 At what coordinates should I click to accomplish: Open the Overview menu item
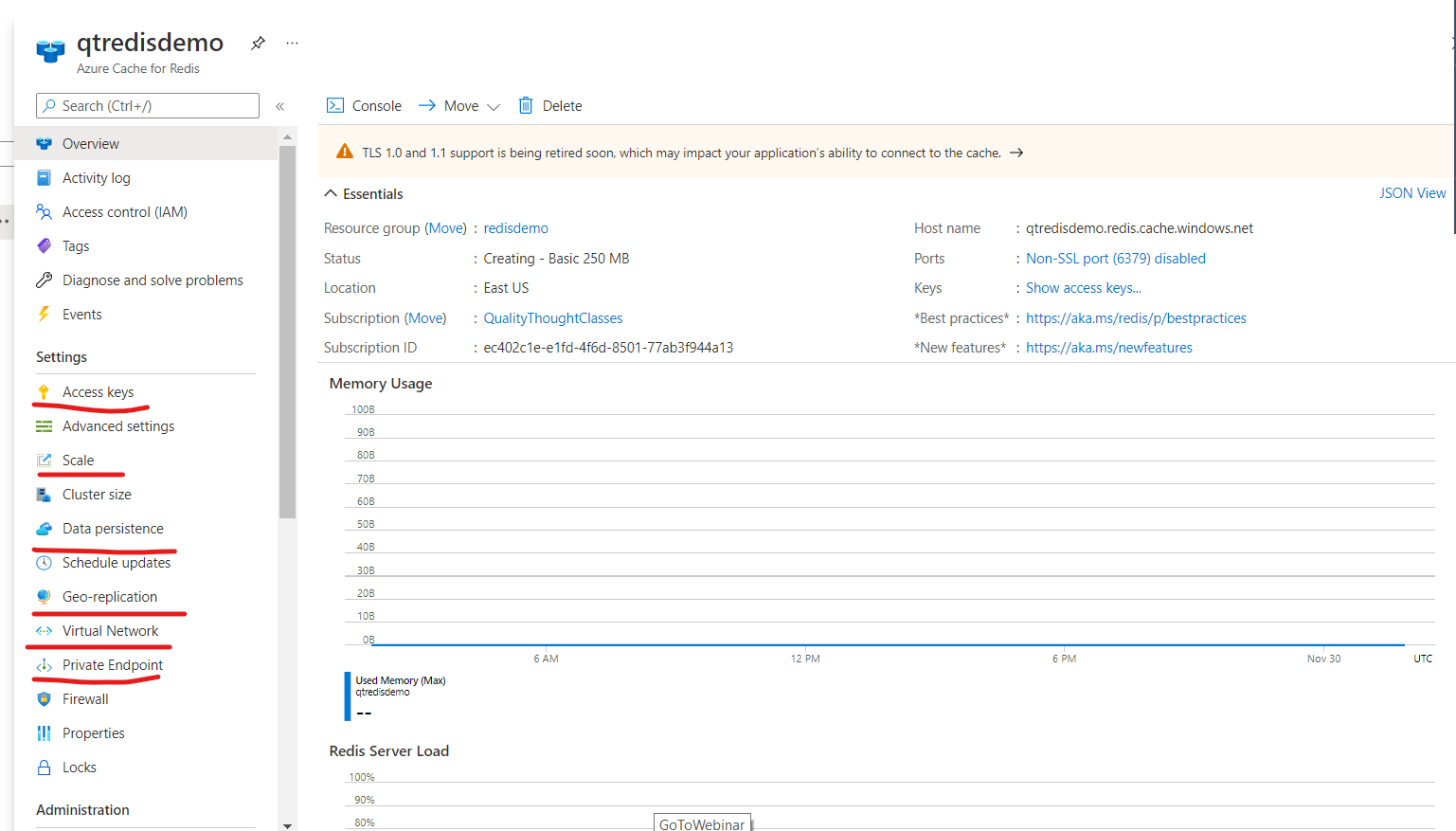146,144
